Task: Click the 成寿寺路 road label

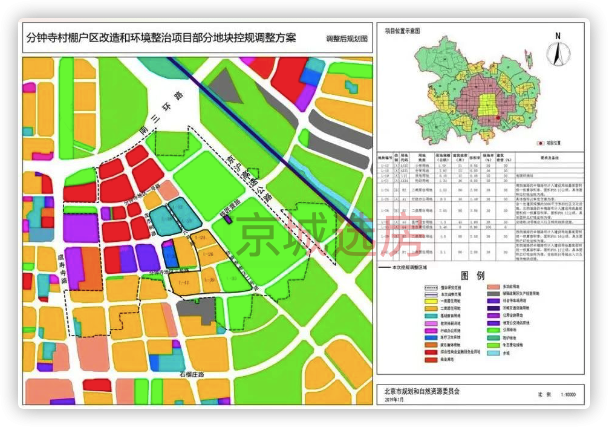Action: 62,267
